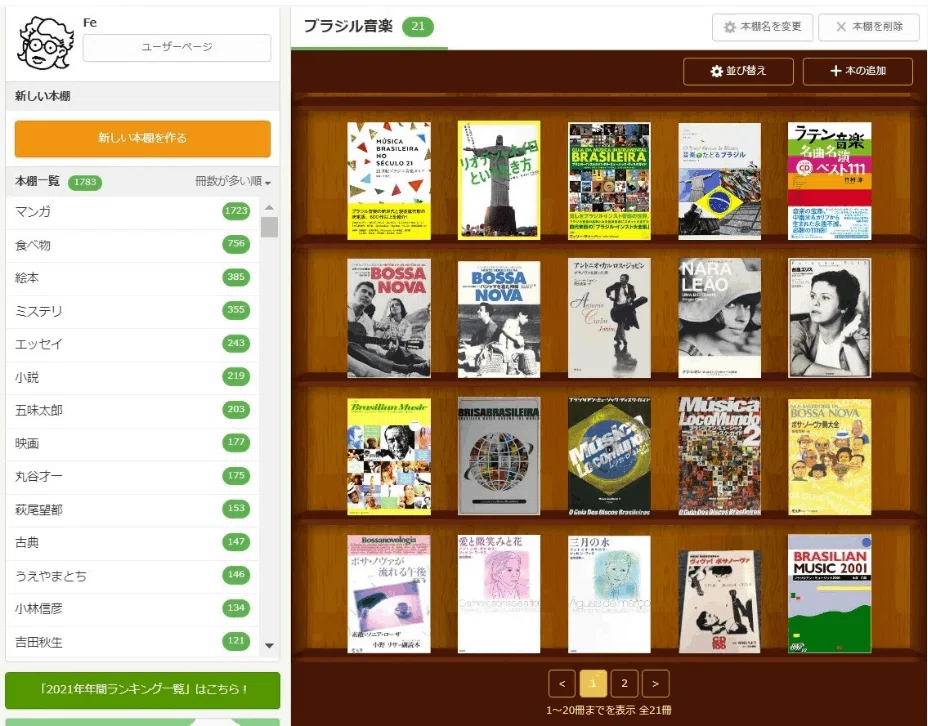Open the 2021年年間ランキング一覧 banner
Image resolution: width=928 pixels, height=726 pixels.
coord(143,690)
